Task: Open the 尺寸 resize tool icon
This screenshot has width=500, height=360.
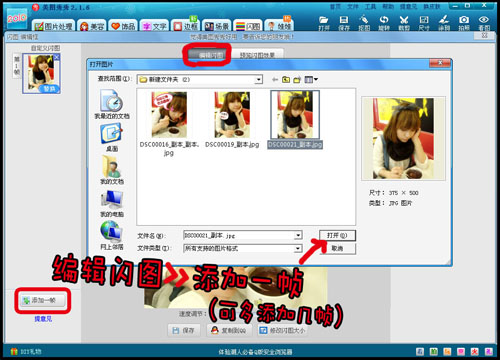Action: (424, 23)
